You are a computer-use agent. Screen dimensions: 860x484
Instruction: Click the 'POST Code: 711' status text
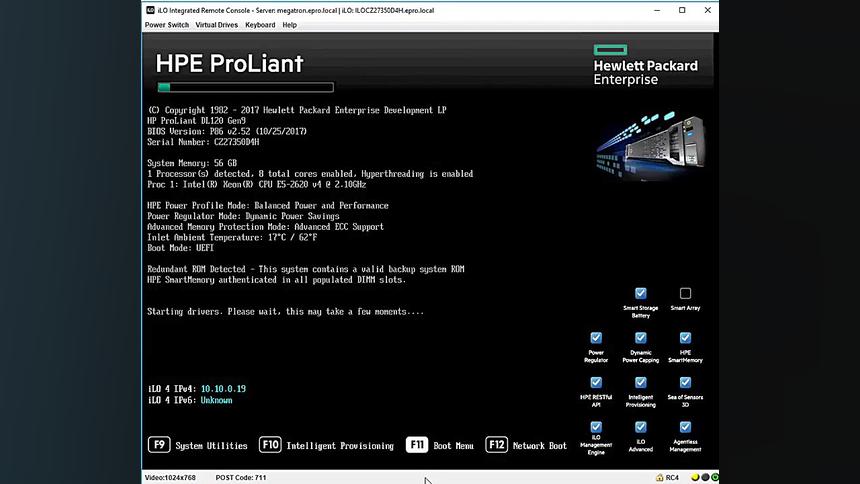point(241,477)
